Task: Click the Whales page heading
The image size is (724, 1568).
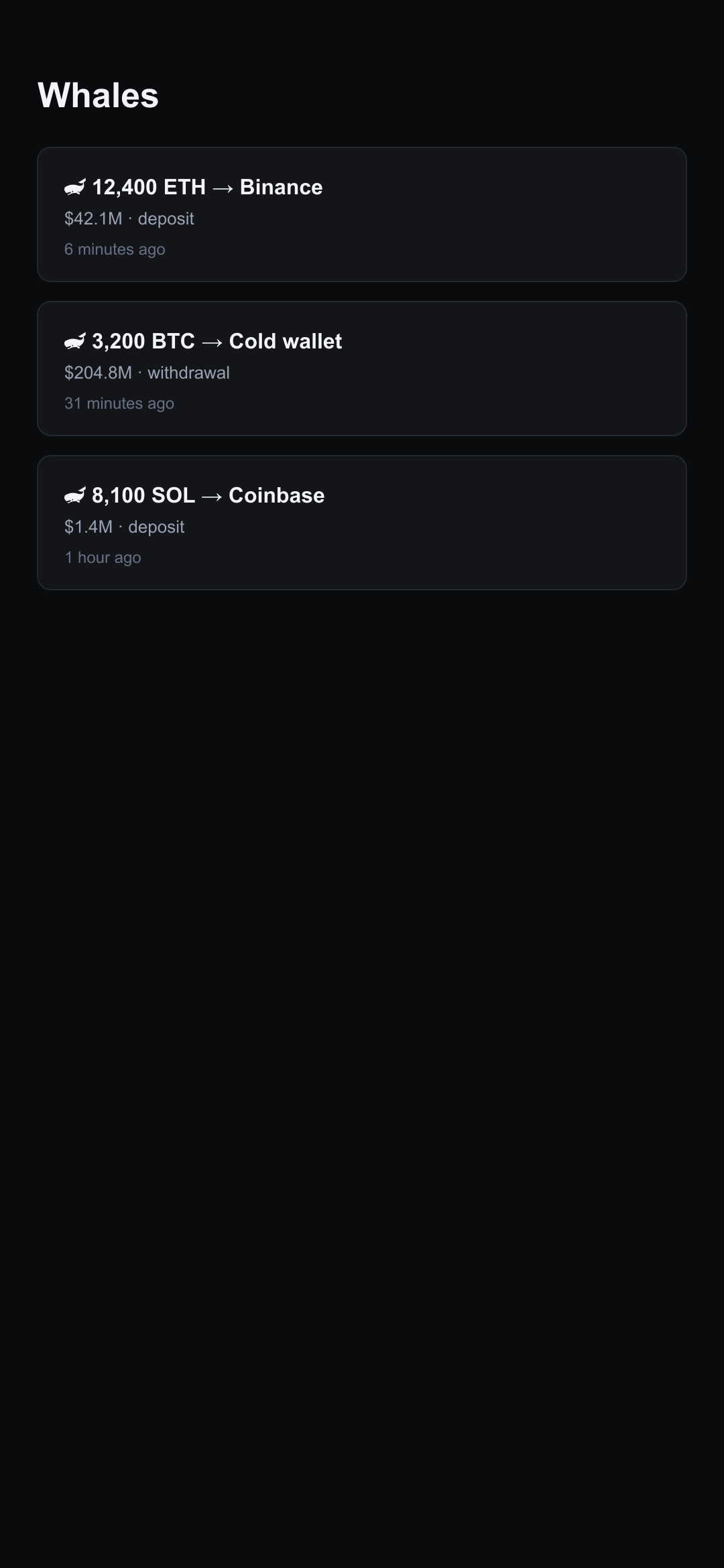Action: click(x=99, y=95)
